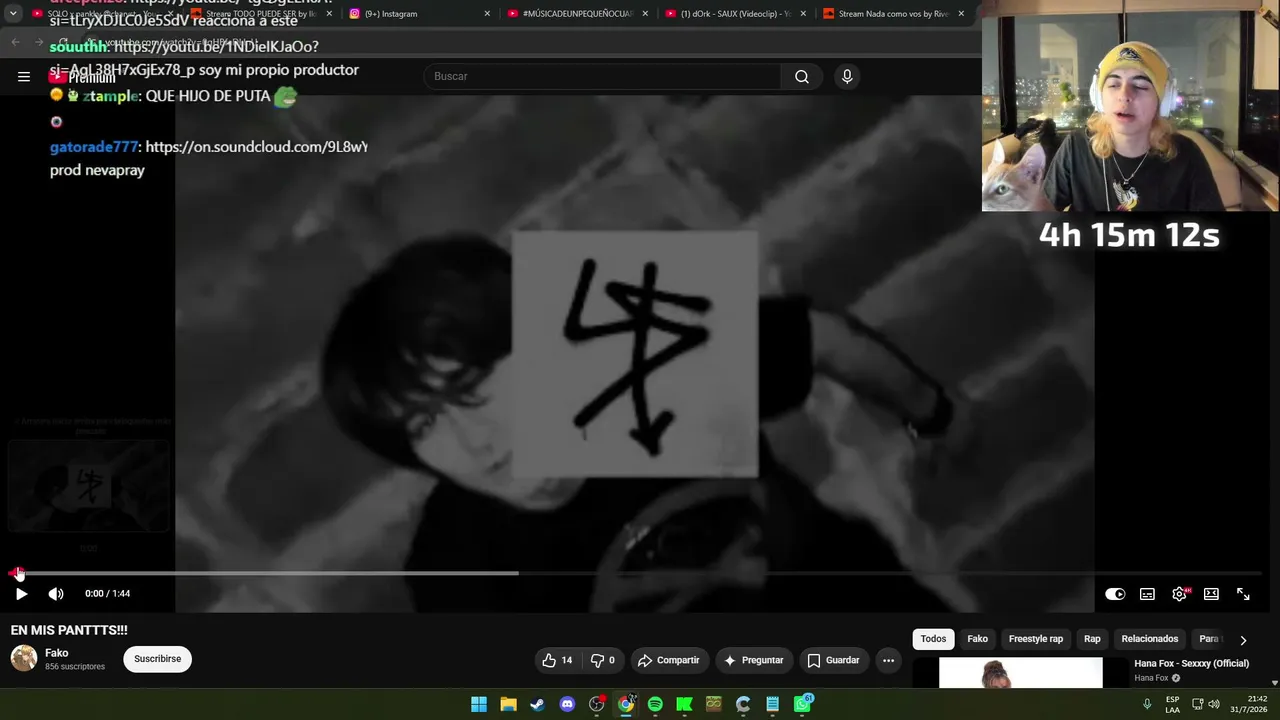Select the Fako filter chip
1280x720 pixels.
tap(977, 639)
